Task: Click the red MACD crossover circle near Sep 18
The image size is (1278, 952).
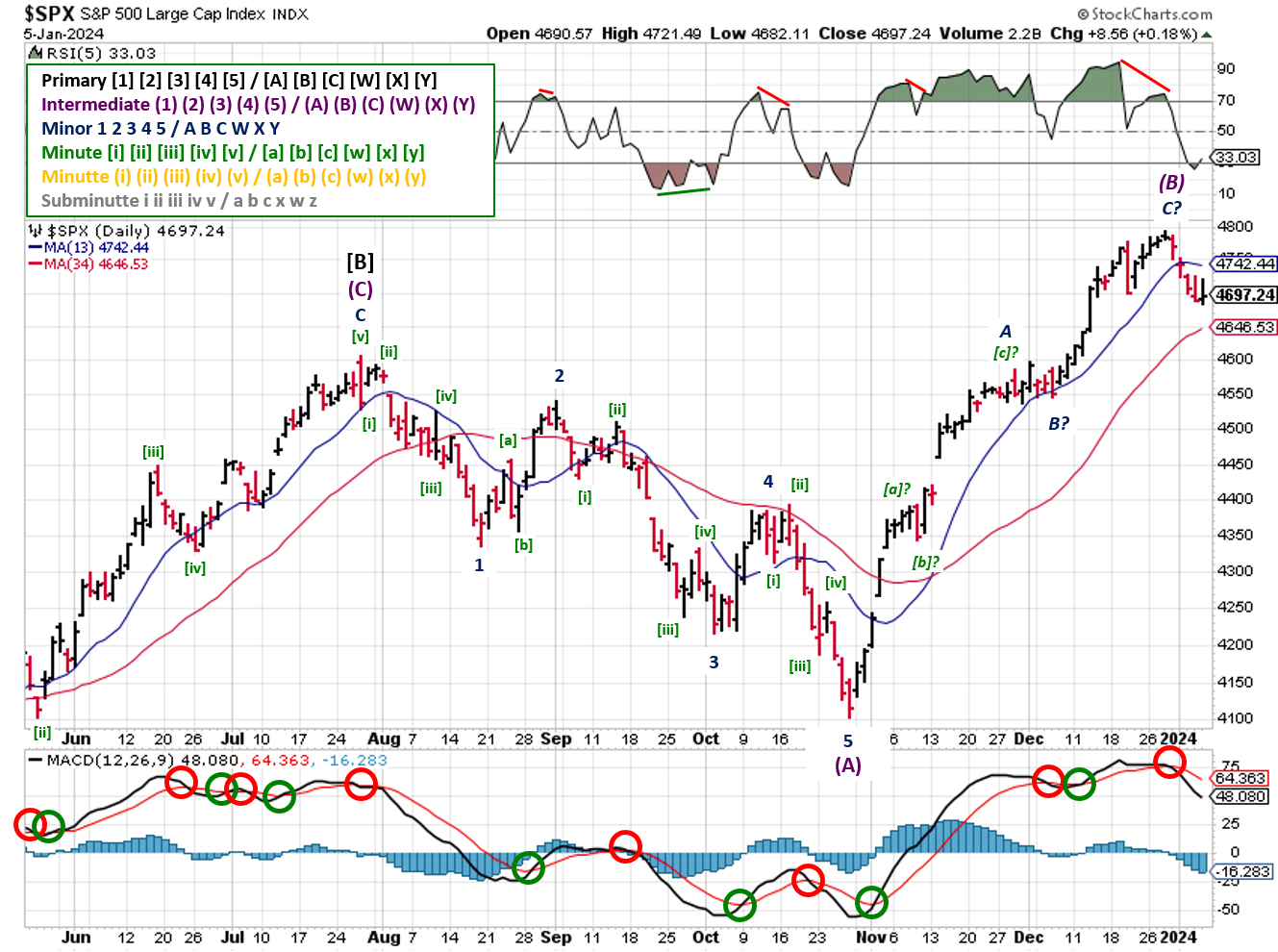Action: pyautogui.click(x=626, y=845)
